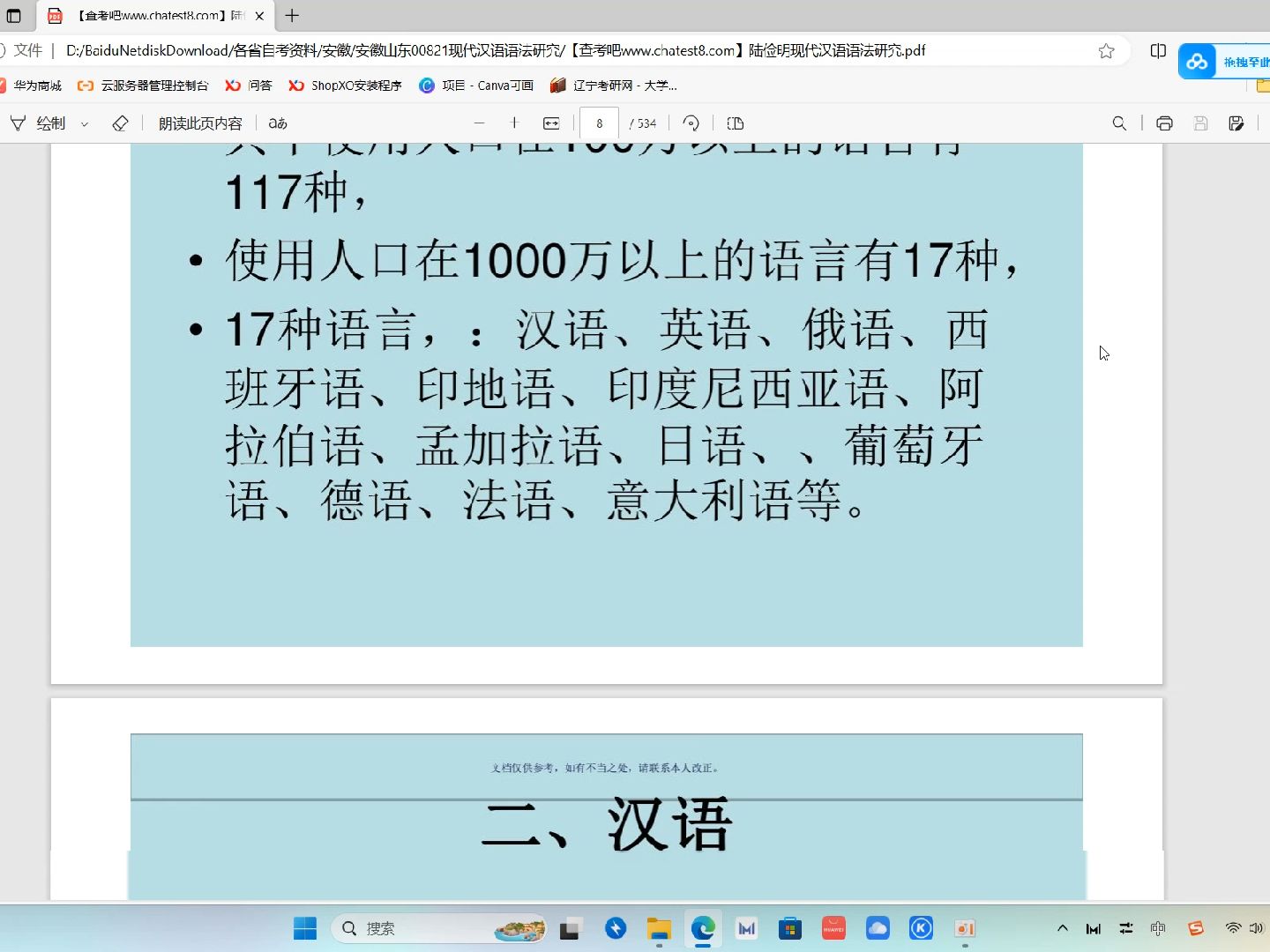Open Wi-Fi network settings in tray
The image size is (1270, 952).
pos(1233,928)
